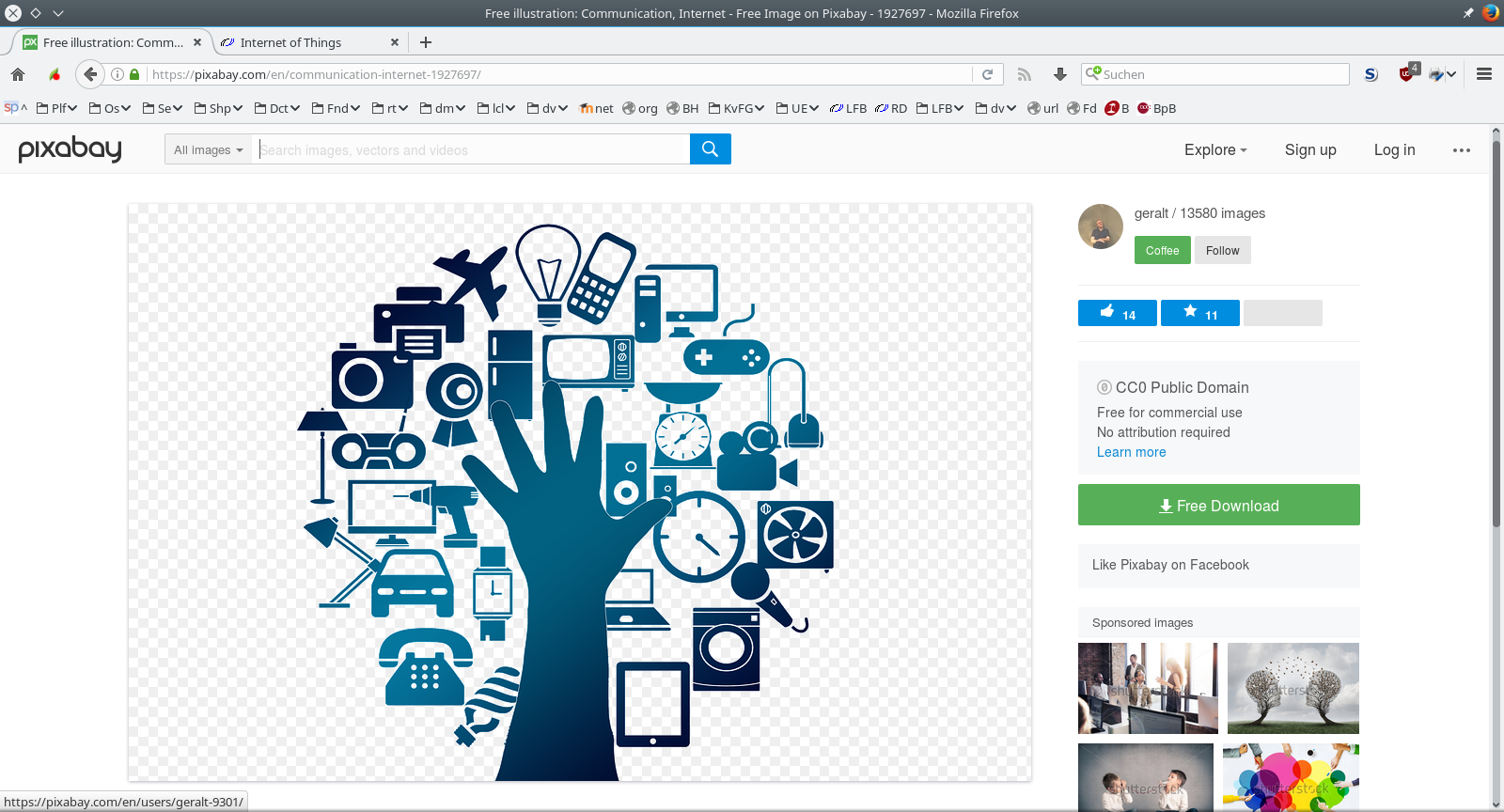The image size is (1504, 812).
Task: Open the sponsored brain-trees thumbnail
Action: tap(1292, 688)
